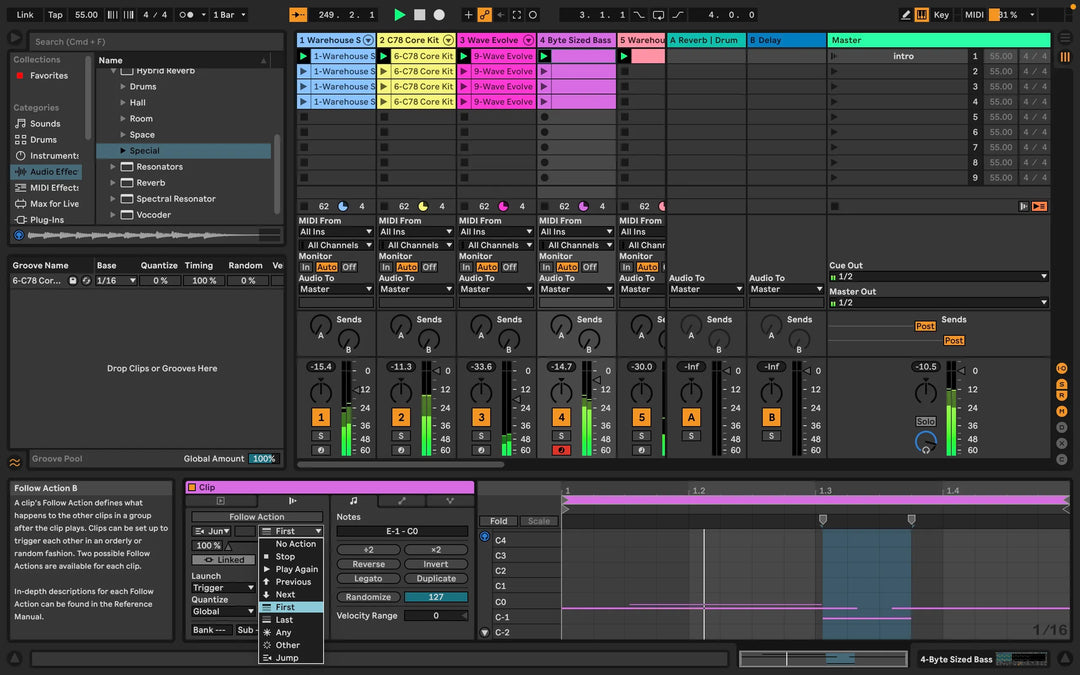Select Any in the follow action list
The height and width of the screenshot is (675, 1080).
click(x=284, y=632)
